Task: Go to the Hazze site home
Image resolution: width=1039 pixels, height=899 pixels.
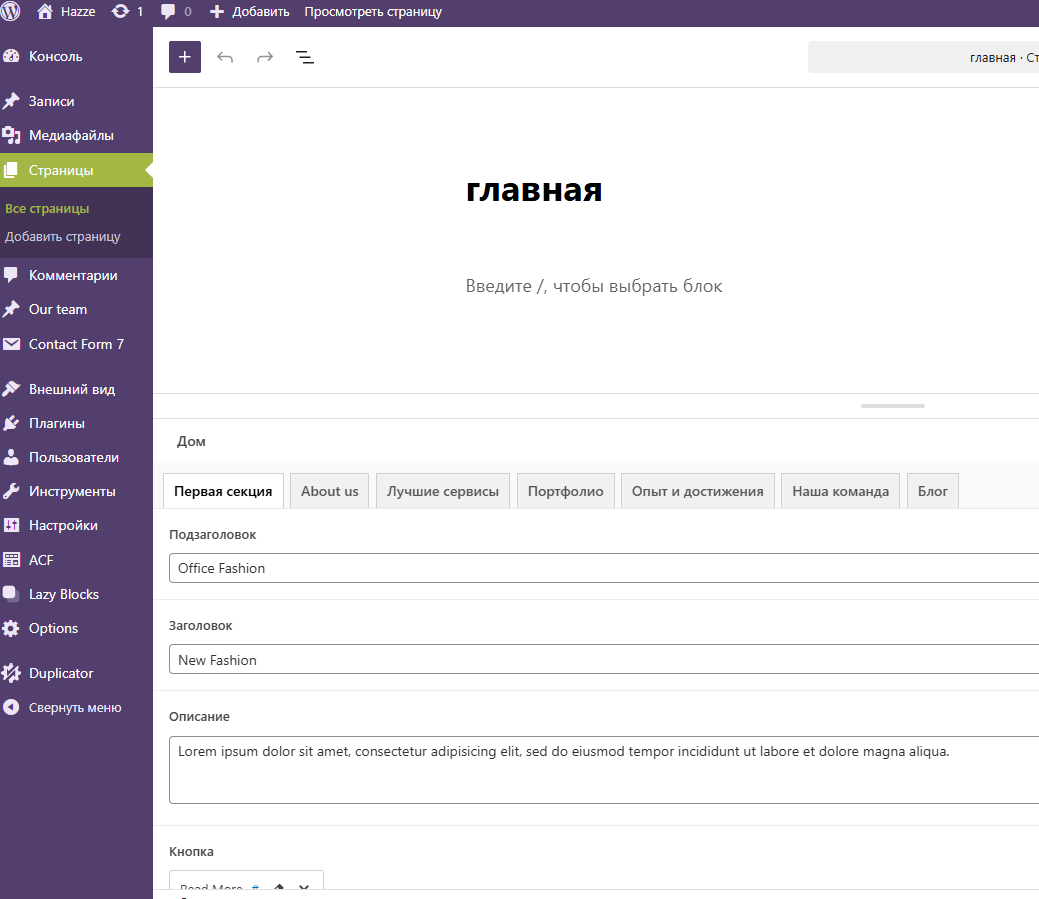Action: [66, 11]
